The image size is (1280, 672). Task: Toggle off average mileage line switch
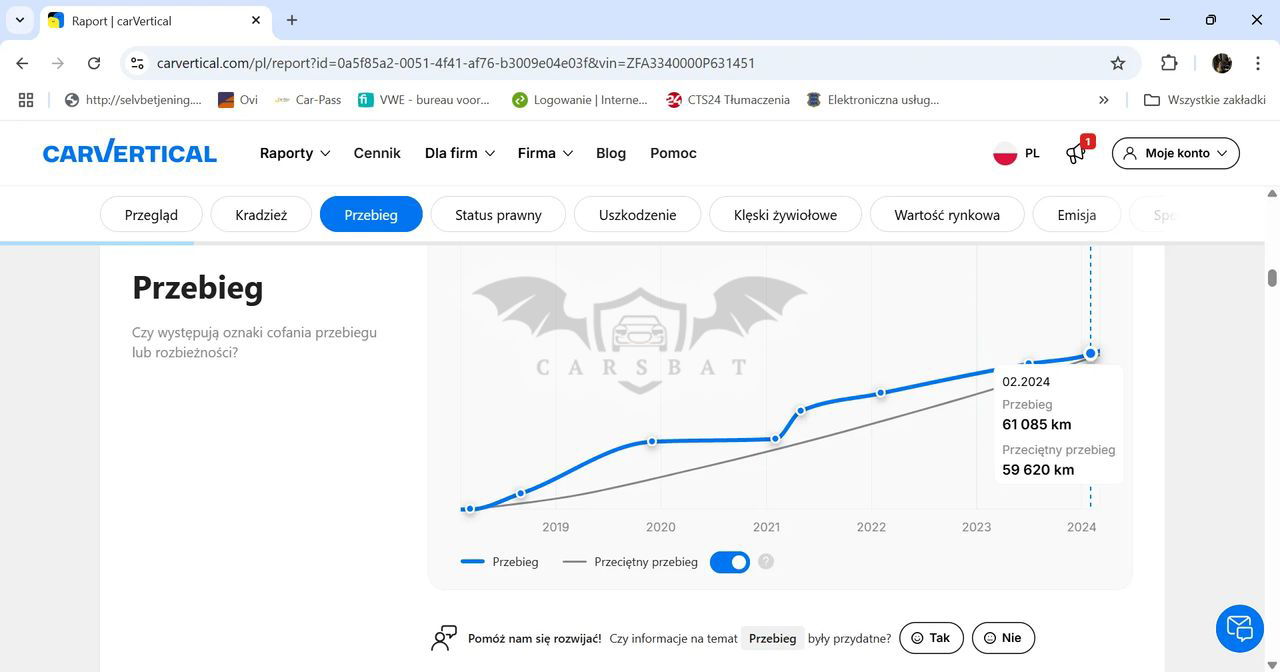click(730, 562)
